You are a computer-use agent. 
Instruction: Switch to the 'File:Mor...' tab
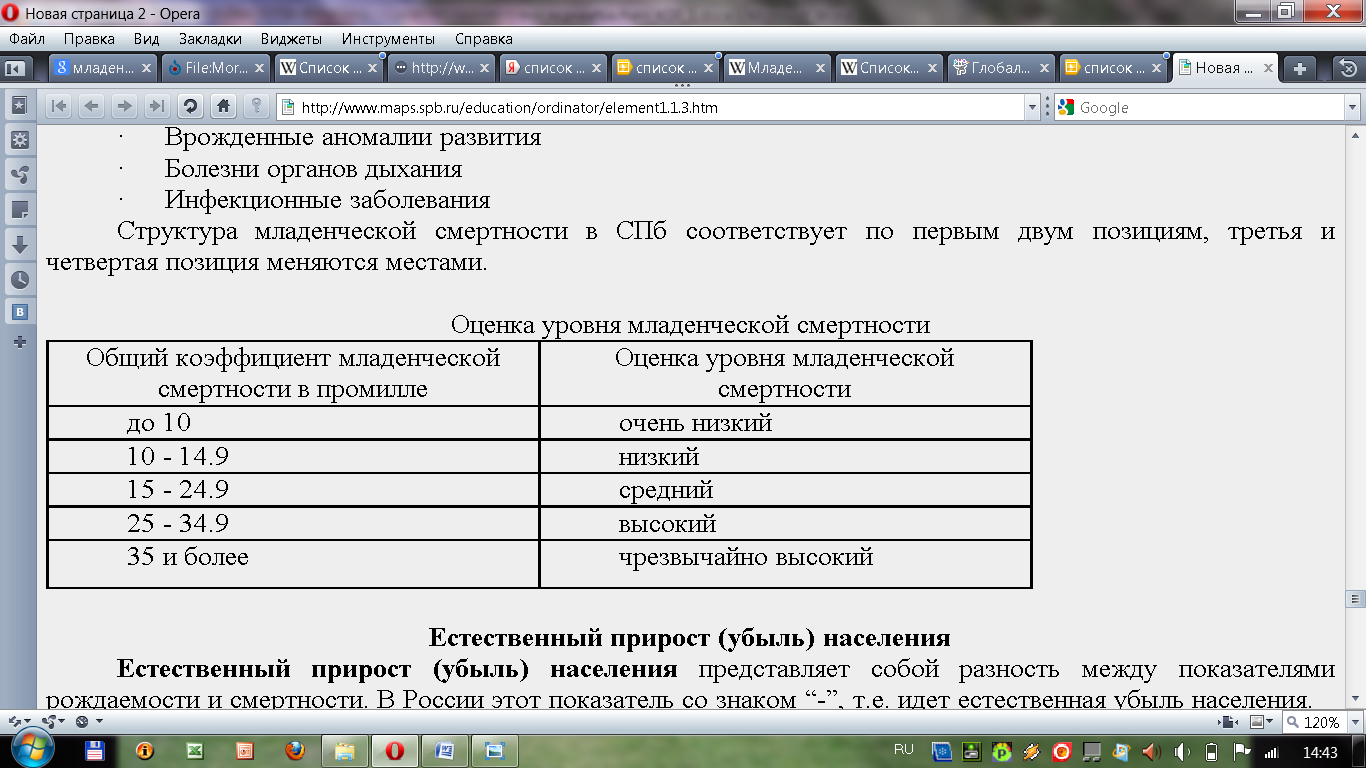[x=216, y=68]
